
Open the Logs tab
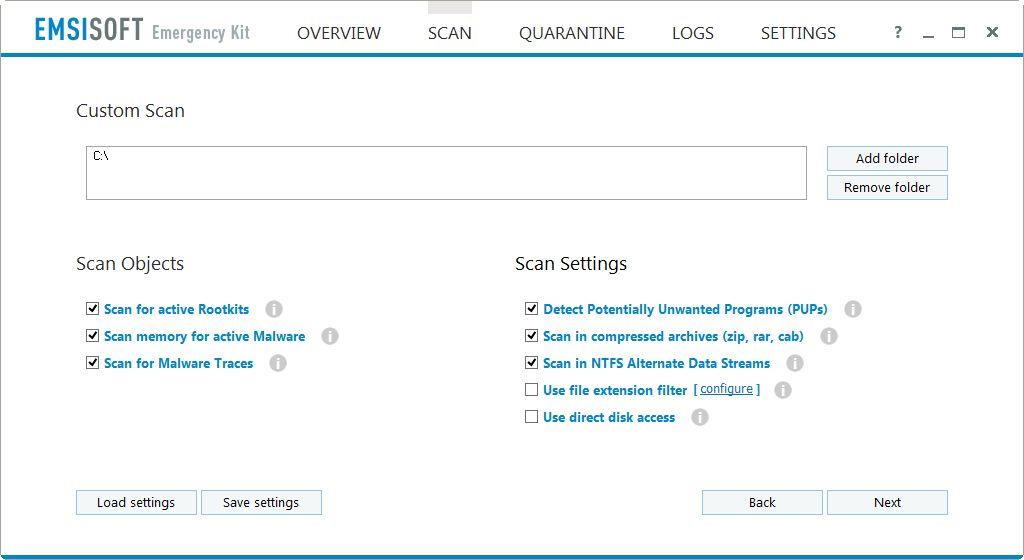pos(692,33)
